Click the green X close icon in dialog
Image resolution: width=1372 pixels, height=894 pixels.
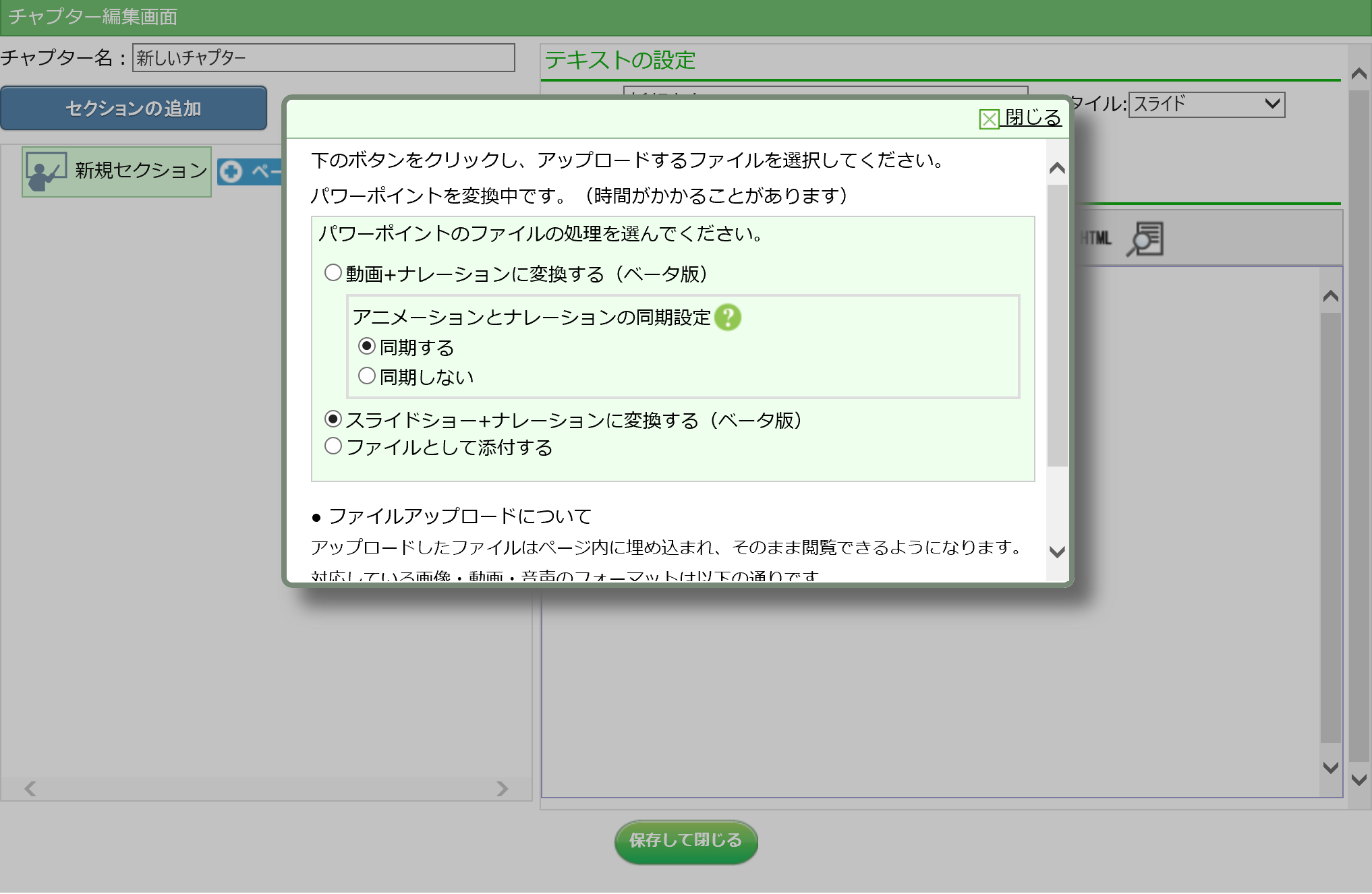pyautogui.click(x=989, y=119)
